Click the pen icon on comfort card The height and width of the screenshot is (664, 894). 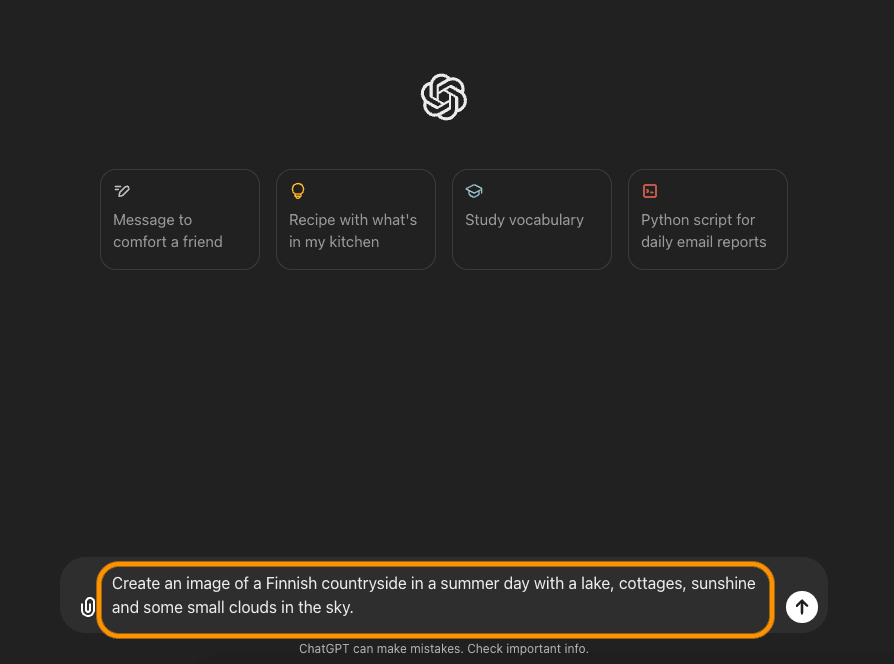[122, 190]
